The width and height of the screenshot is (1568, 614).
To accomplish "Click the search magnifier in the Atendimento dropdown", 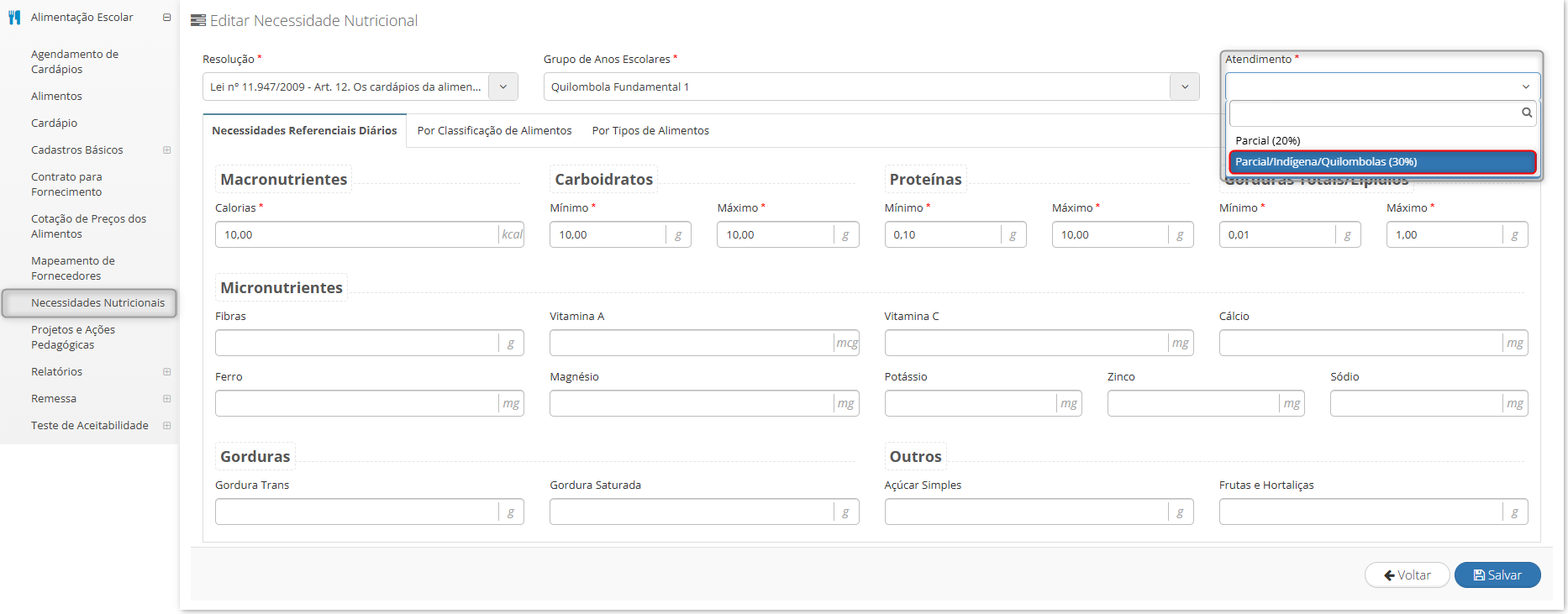I will tap(1527, 113).
